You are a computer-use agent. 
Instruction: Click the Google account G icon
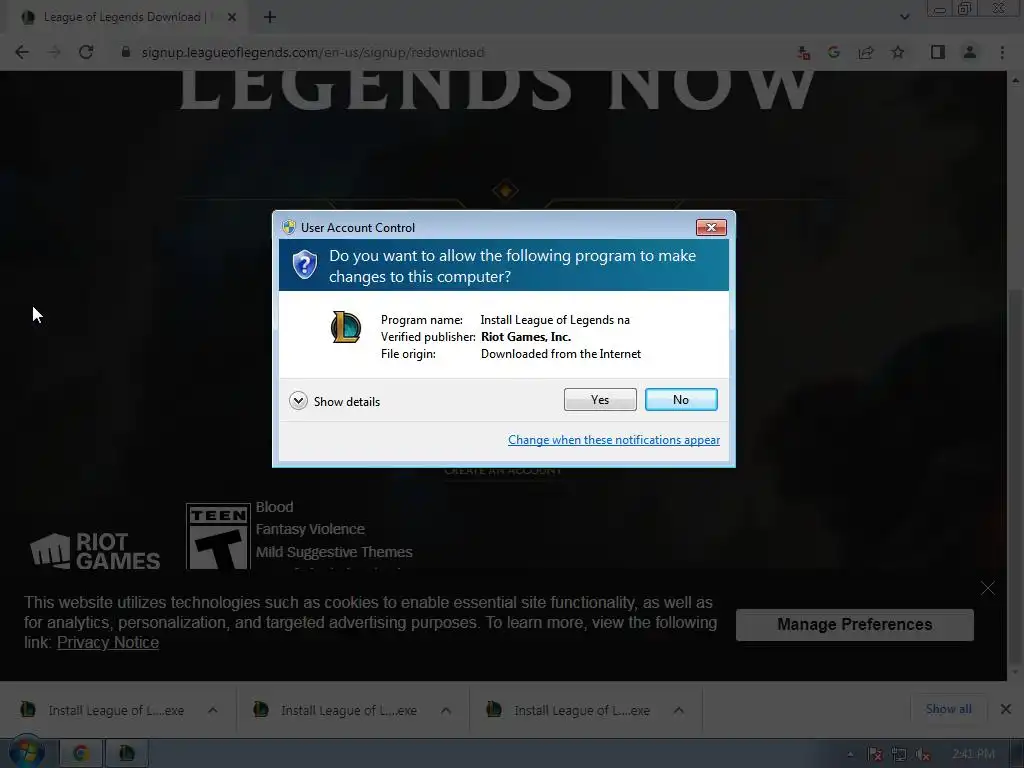coord(834,52)
